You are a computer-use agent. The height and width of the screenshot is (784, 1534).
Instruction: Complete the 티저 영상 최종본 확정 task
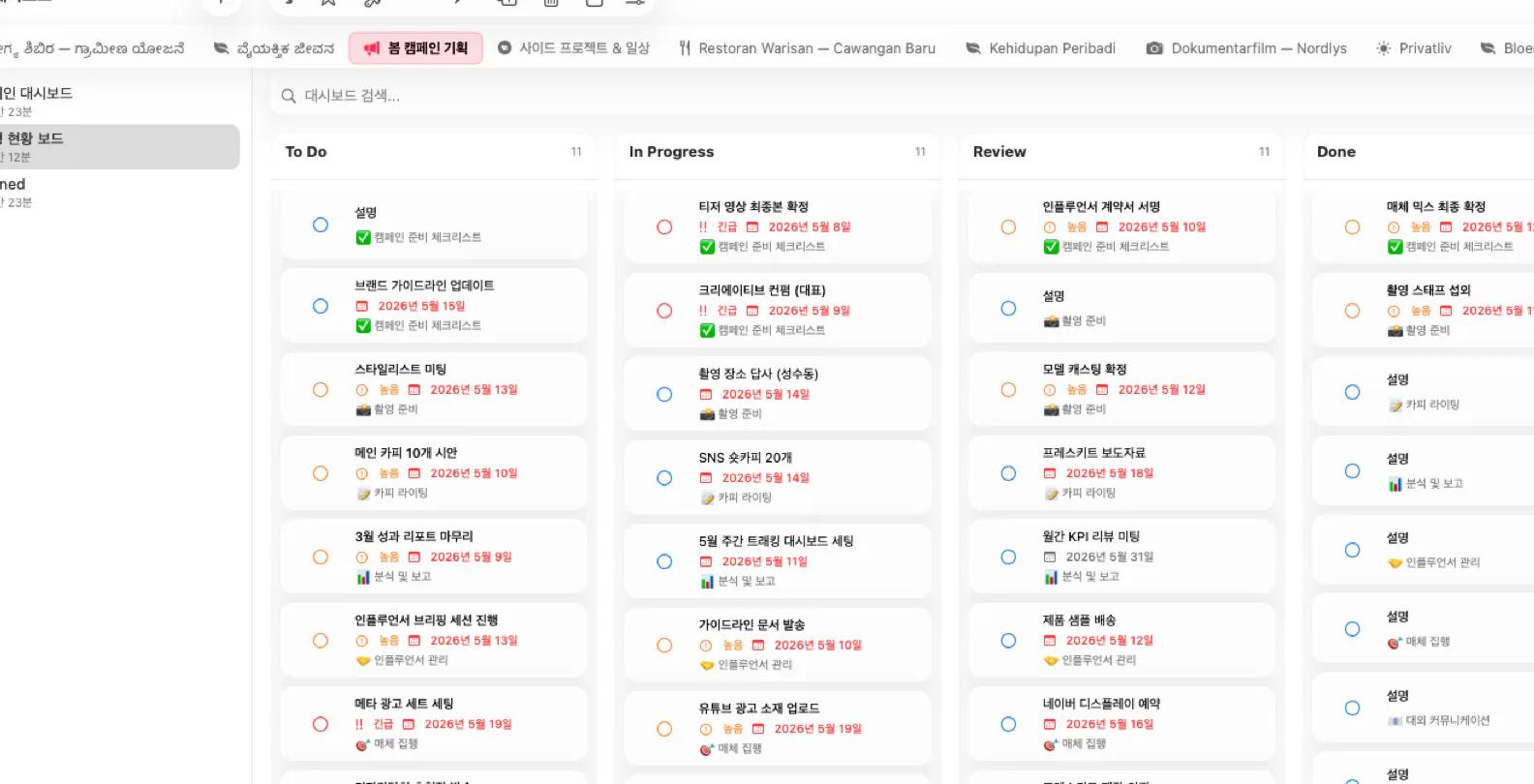(664, 227)
